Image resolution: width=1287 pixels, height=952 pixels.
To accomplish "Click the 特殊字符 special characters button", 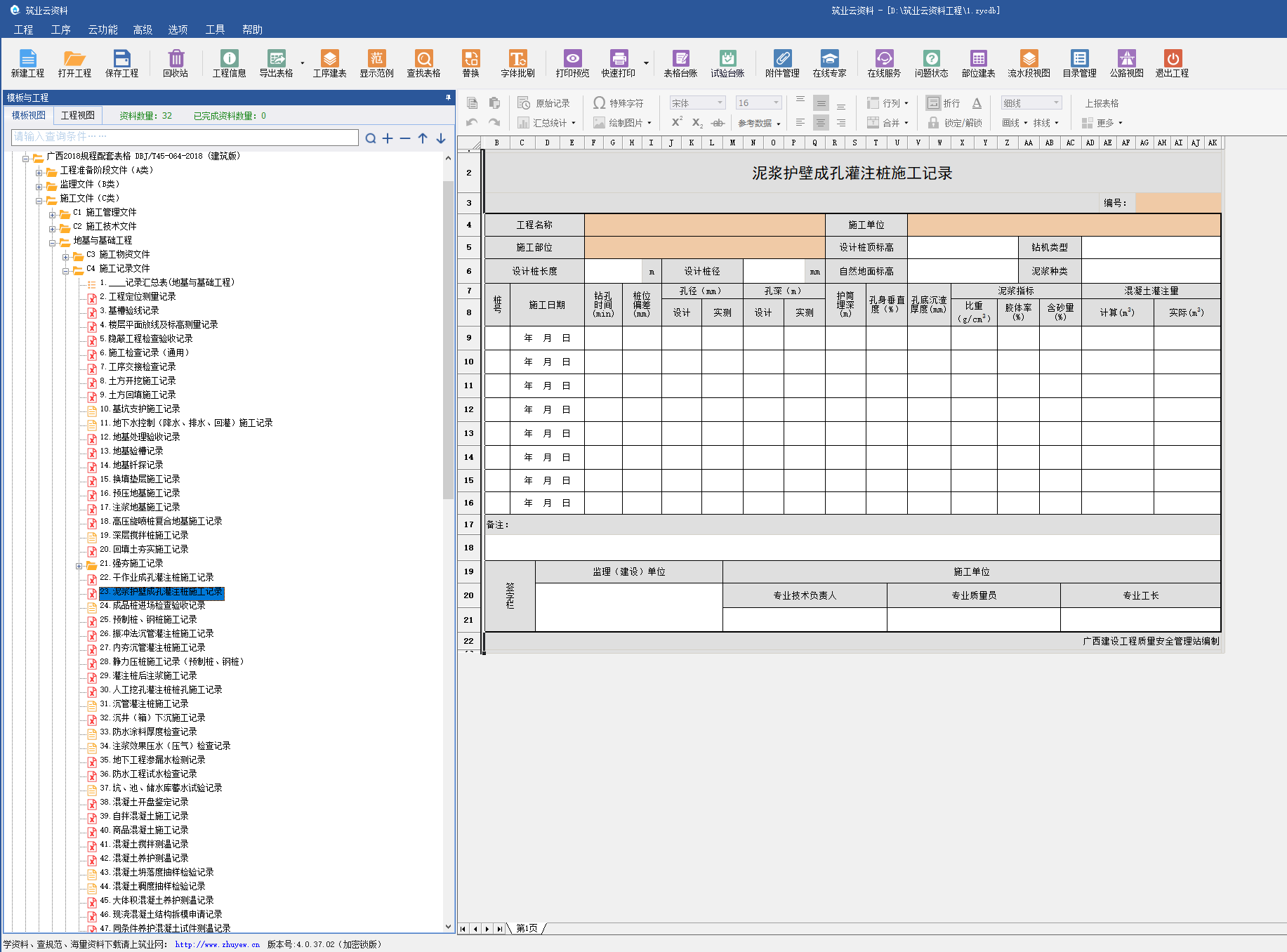I will click(x=619, y=103).
